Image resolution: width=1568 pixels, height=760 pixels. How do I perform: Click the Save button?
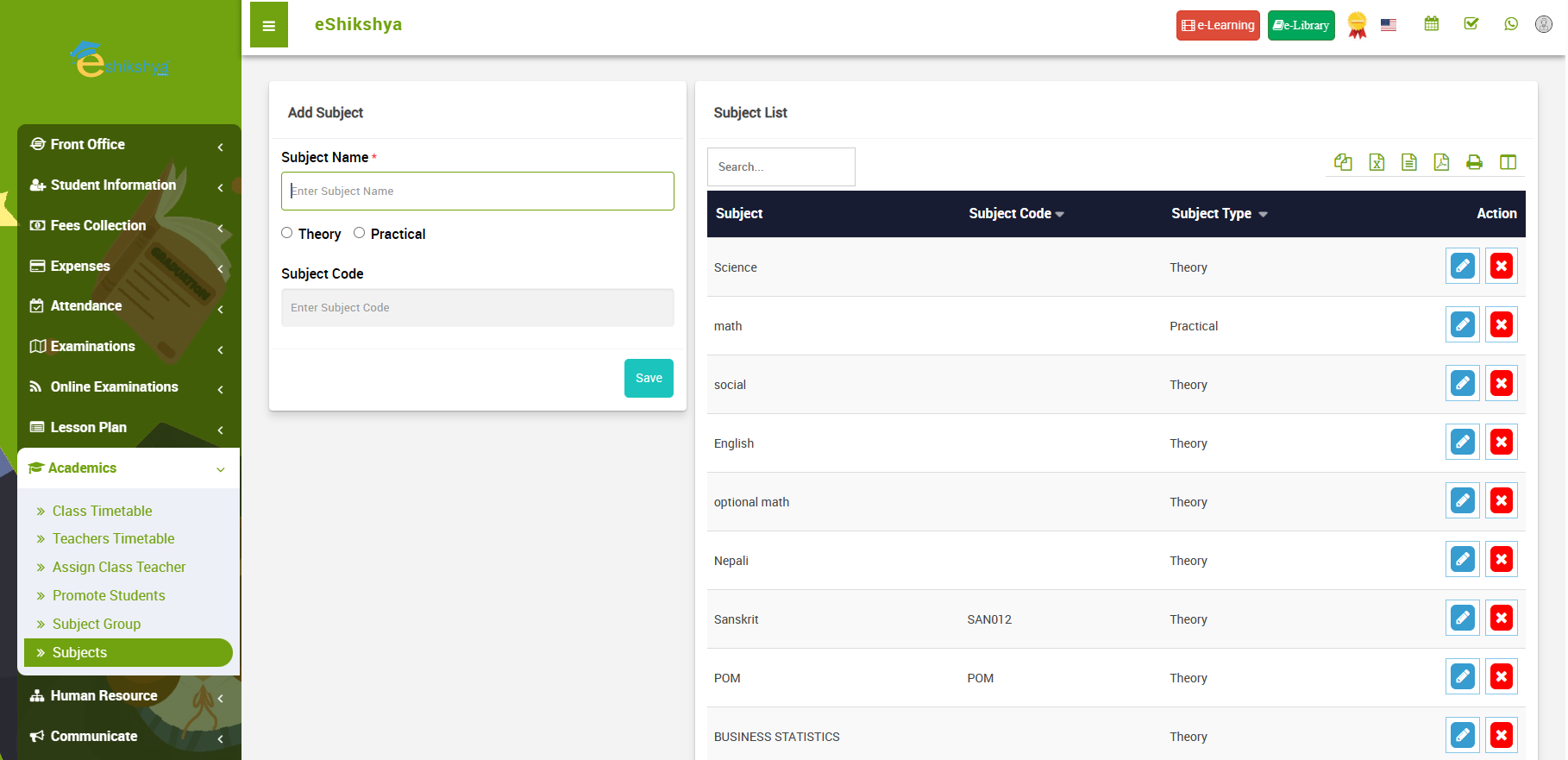point(649,378)
